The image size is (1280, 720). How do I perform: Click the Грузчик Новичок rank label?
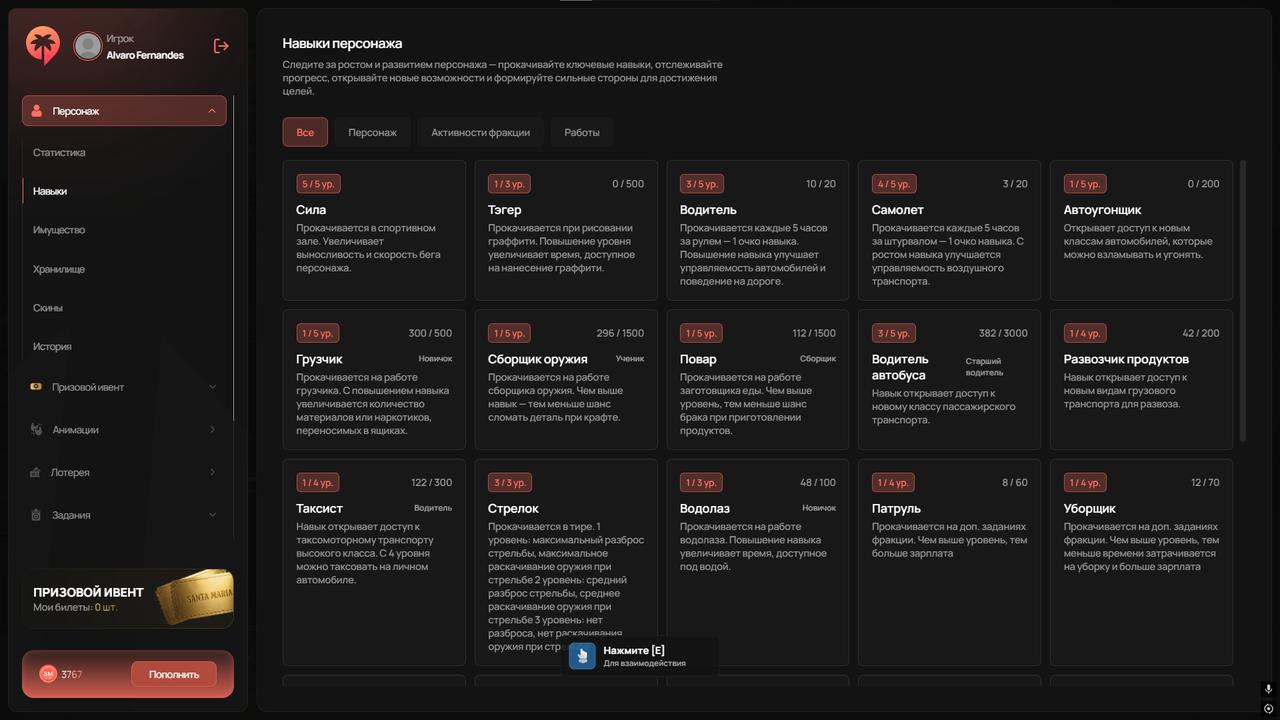435,358
